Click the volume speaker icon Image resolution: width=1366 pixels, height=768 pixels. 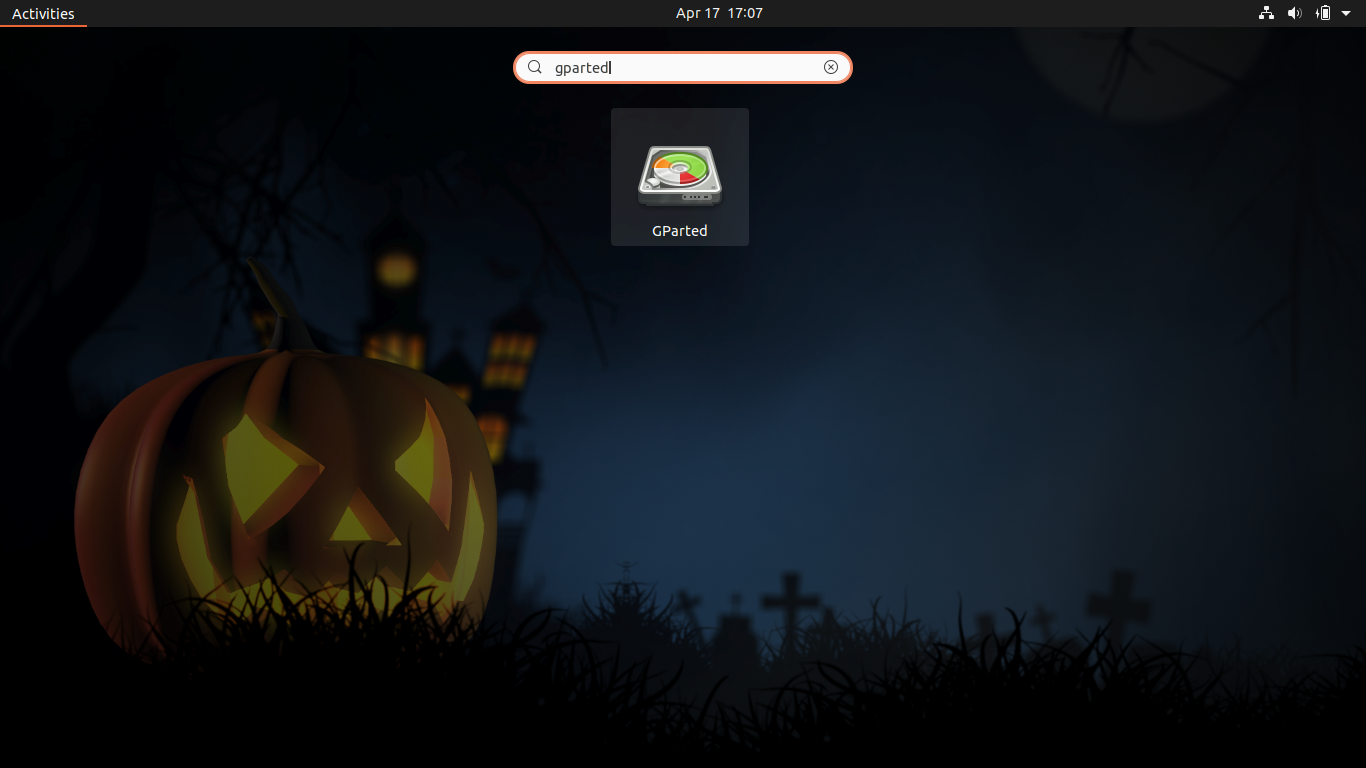coord(1295,13)
